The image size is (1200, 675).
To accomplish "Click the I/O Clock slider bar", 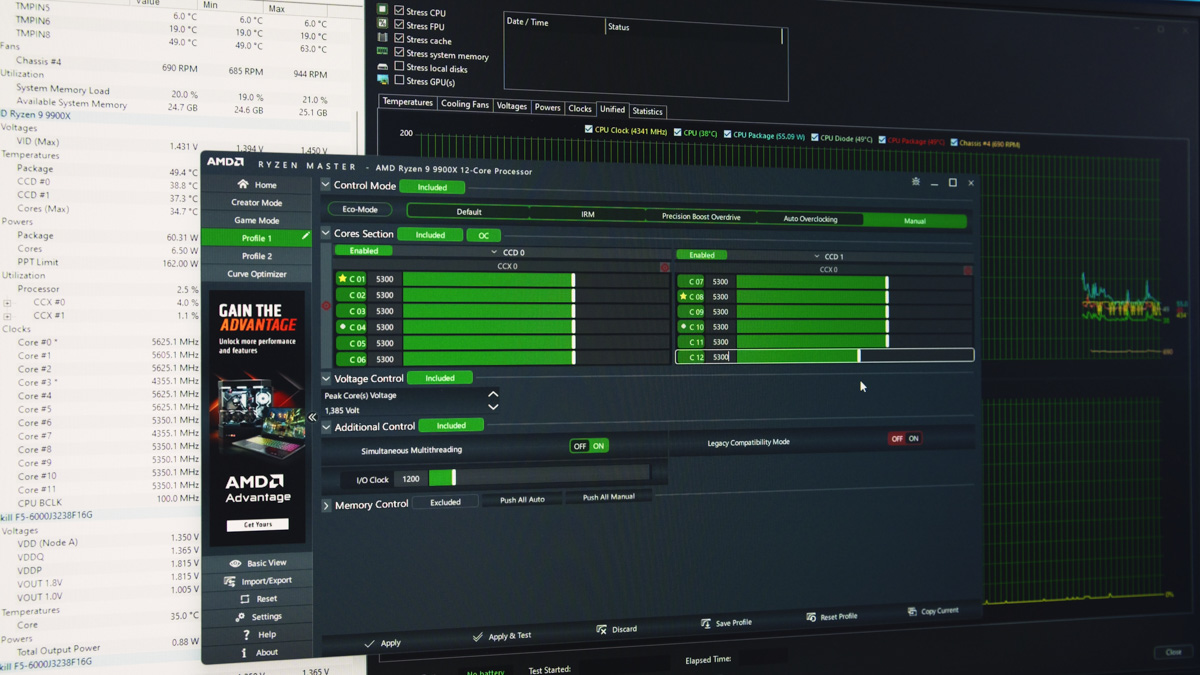I will (539, 475).
